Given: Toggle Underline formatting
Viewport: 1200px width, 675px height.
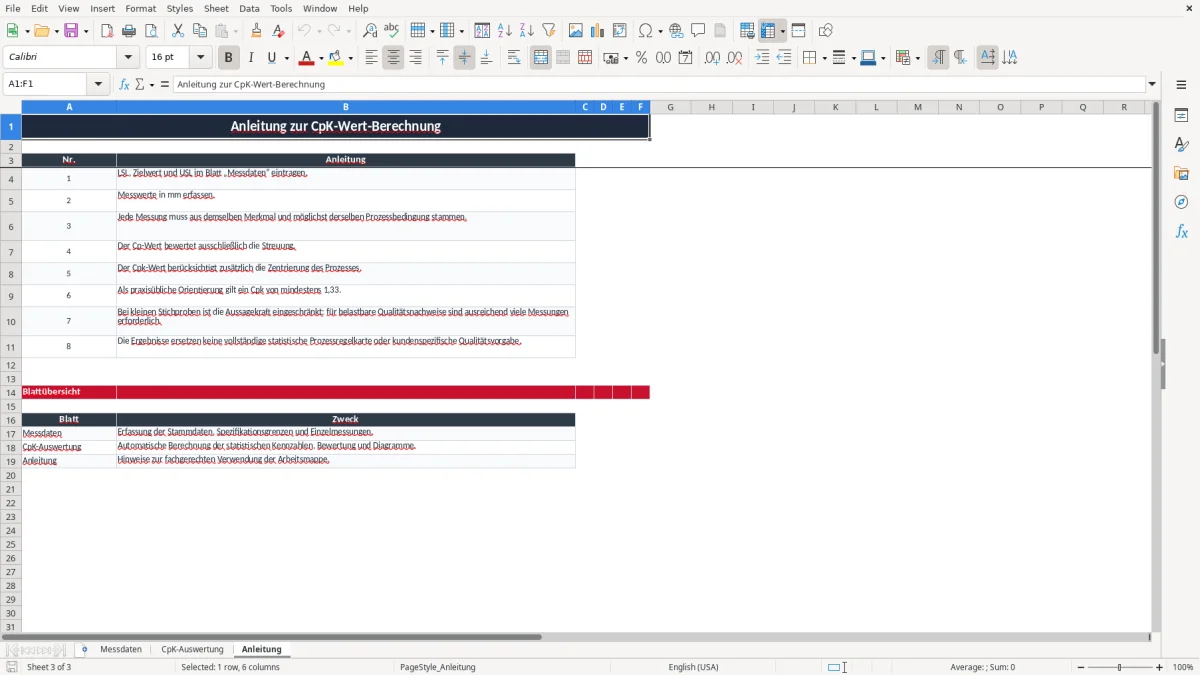Looking at the screenshot, I should (271, 58).
